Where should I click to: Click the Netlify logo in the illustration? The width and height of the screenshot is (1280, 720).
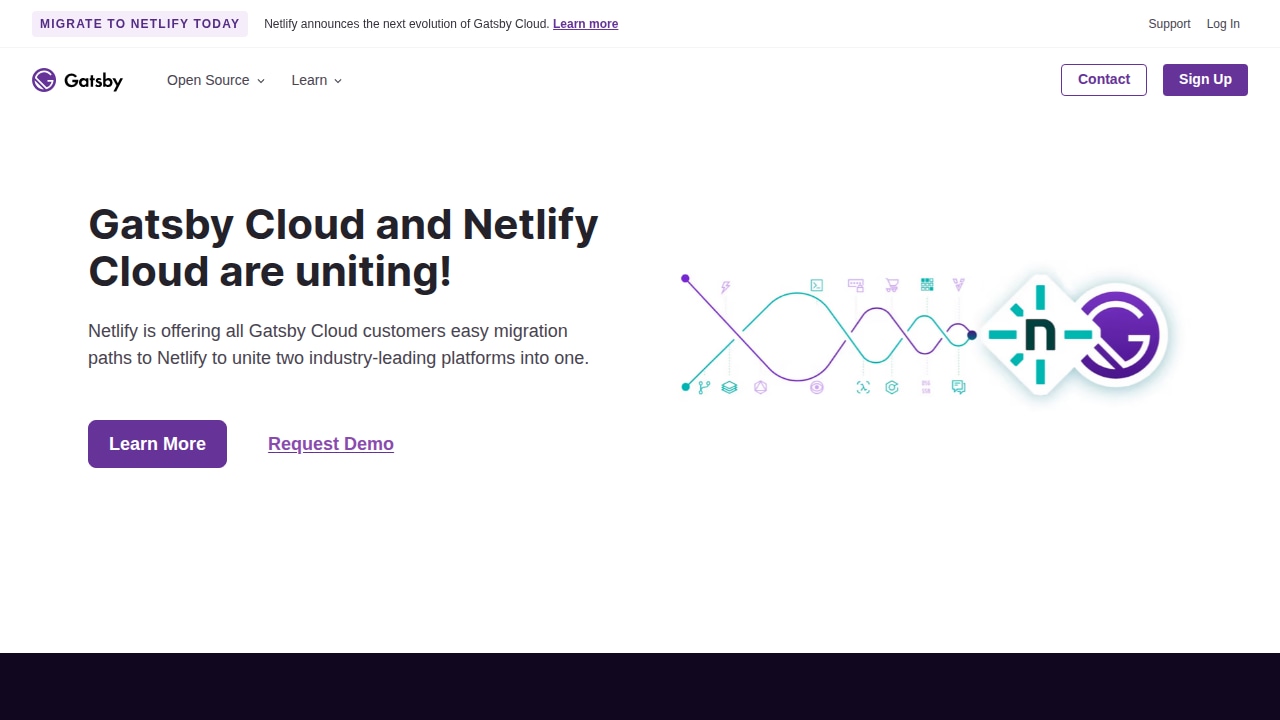tap(1040, 334)
